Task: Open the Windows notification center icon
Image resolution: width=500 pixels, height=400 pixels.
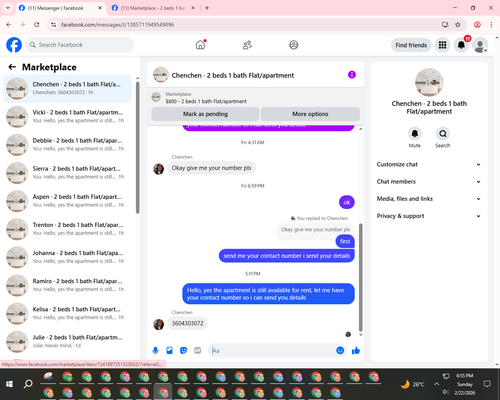Action: (487, 384)
